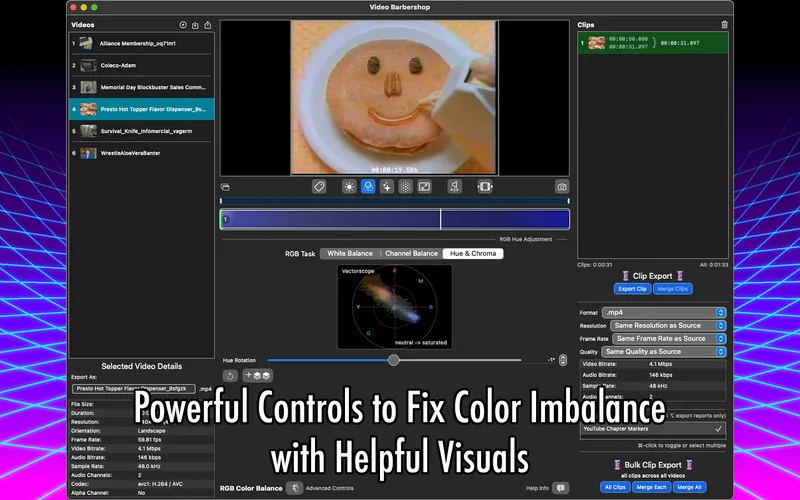800x500 pixels.
Task: Click the thin range bar above the timeline
Action: click(394, 201)
